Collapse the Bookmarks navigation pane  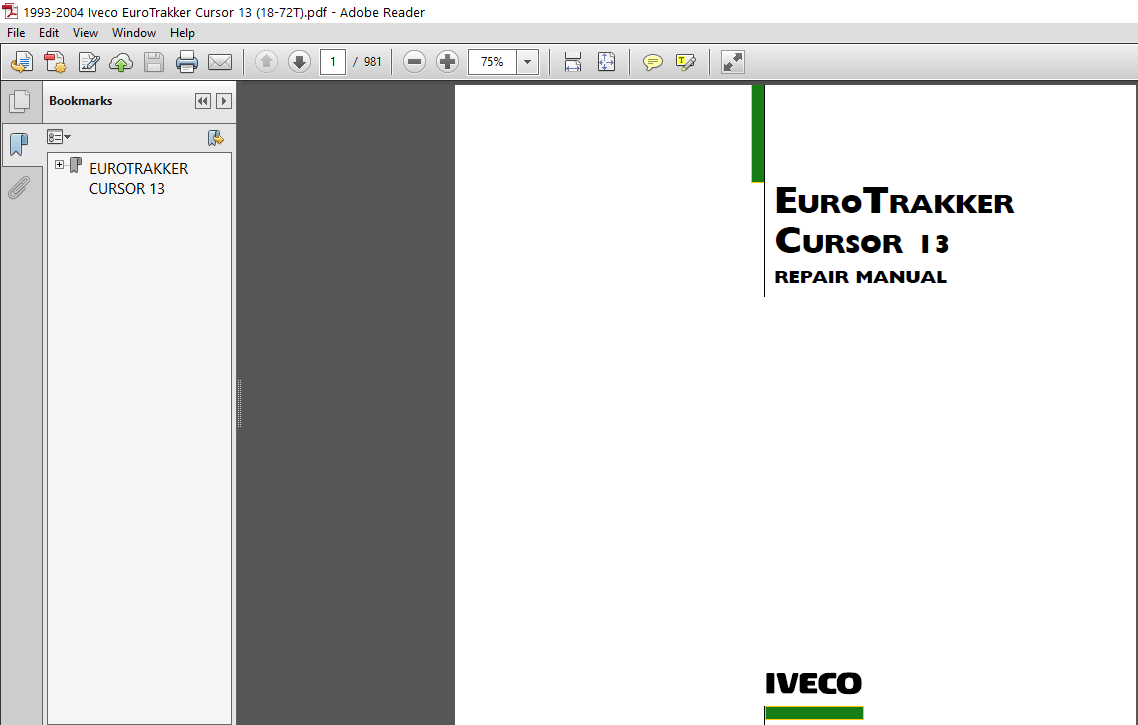tap(202, 101)
